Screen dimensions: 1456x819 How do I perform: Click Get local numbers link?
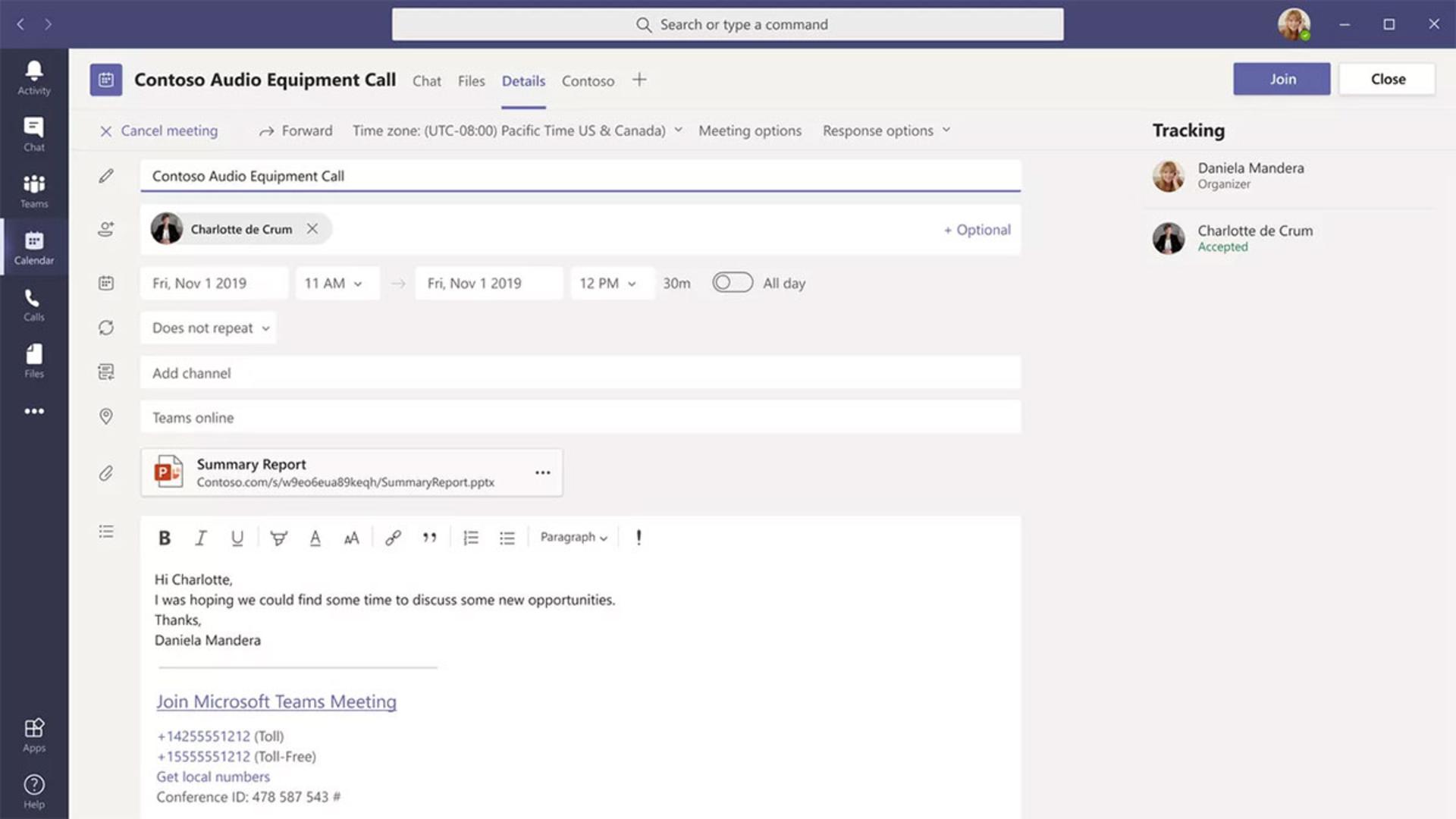(x=213, y=777)
